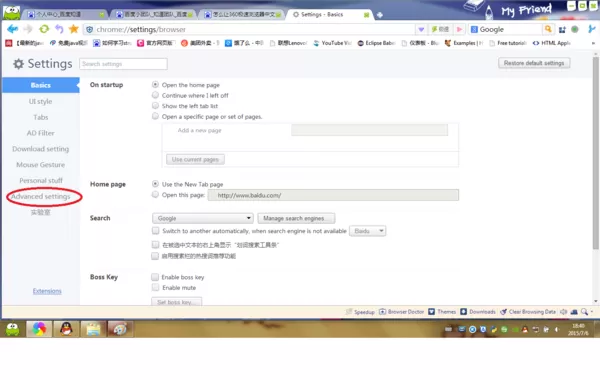The height and width of the screenshot is (380, 600).
Task: Select the Basics settings section
Action: pyautogui.click(x=41, y=85)
